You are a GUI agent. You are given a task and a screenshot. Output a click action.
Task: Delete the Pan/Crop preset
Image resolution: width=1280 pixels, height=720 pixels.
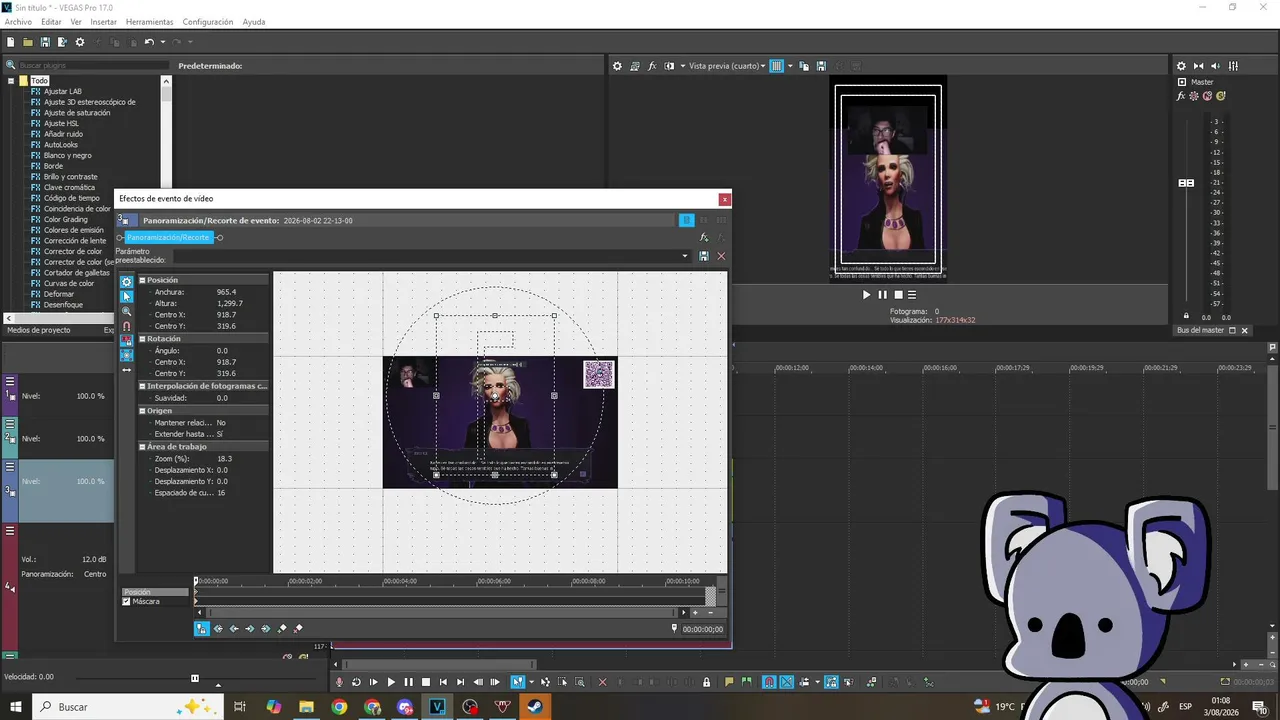[x=721, y=256]
